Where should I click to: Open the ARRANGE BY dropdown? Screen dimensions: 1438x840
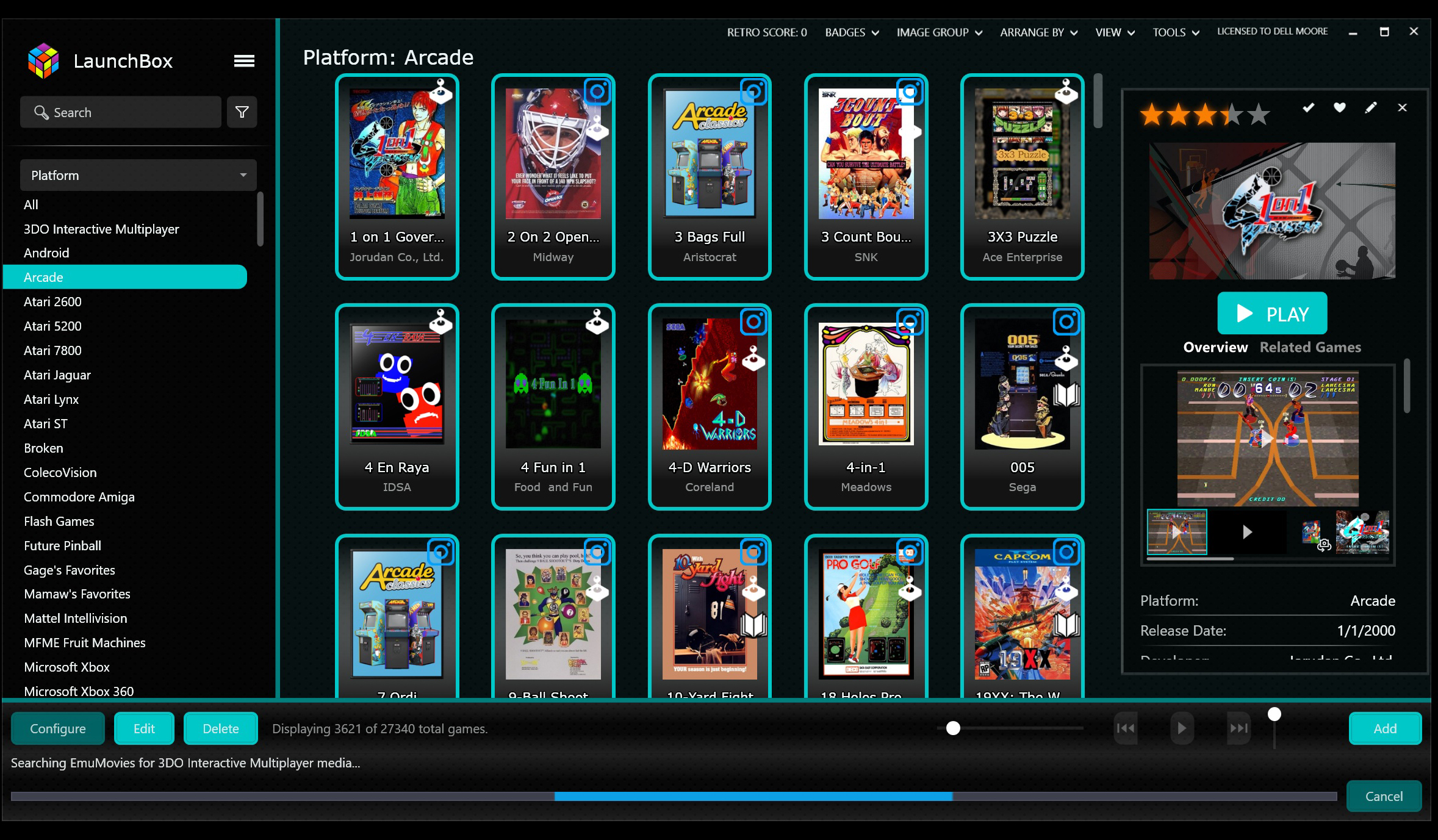point(1038,32)
